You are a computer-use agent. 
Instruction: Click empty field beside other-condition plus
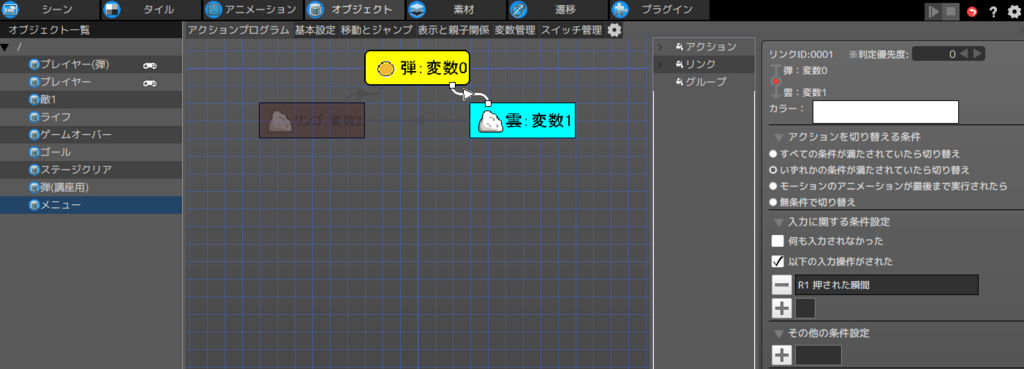(x=818, y=355)
